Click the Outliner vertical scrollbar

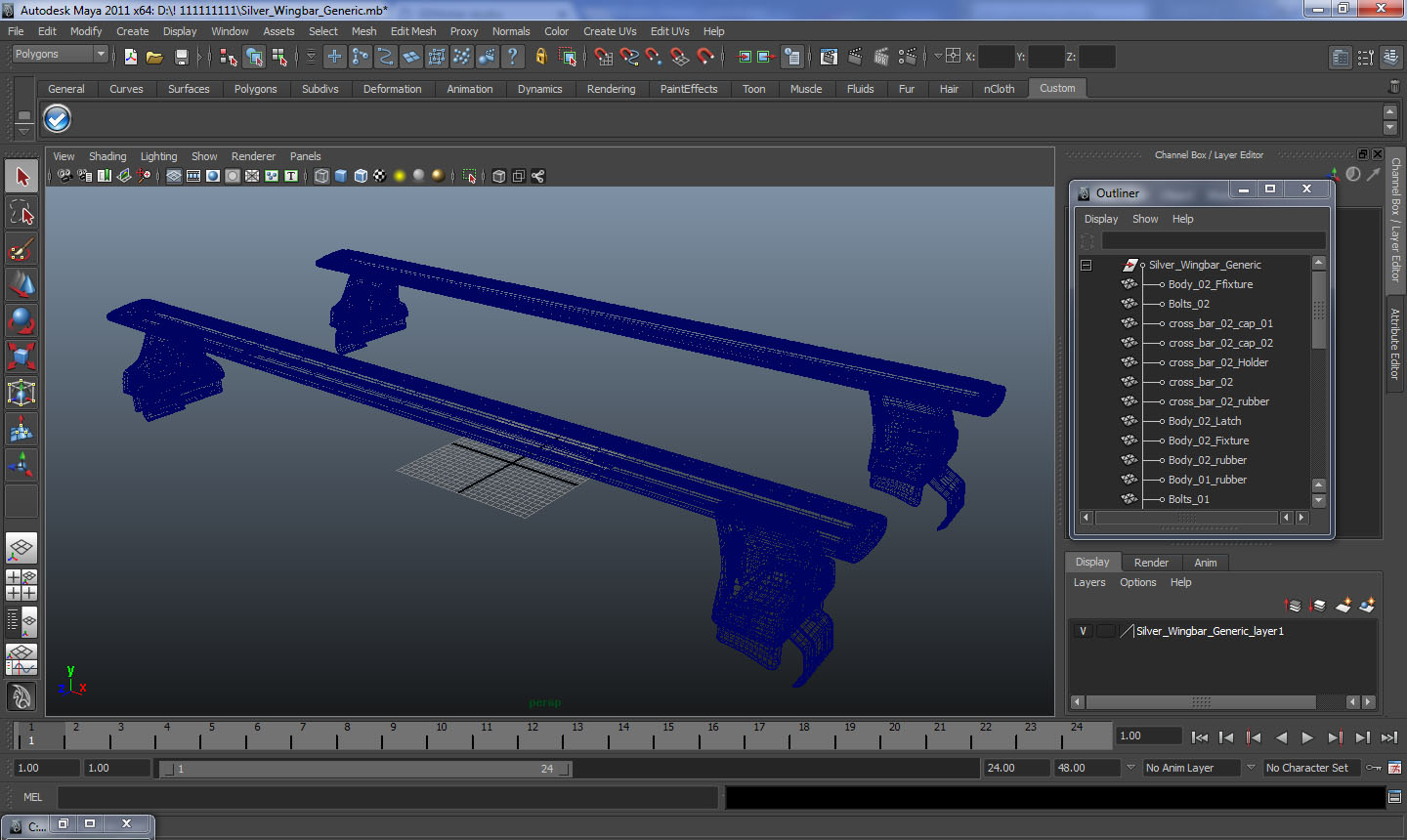pyautogui.click(x=1318, y=310)
